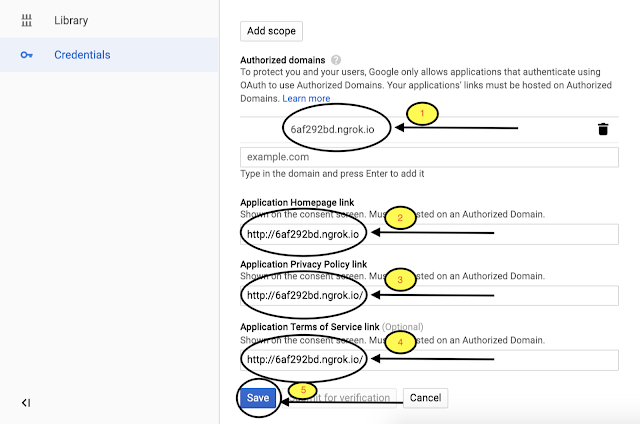The height and width of the screenshot is (424, 640).
Task: Collapse the sidebar using the bottom-left arrow icon
Action: pyautogui.click(x=27, y=402)
